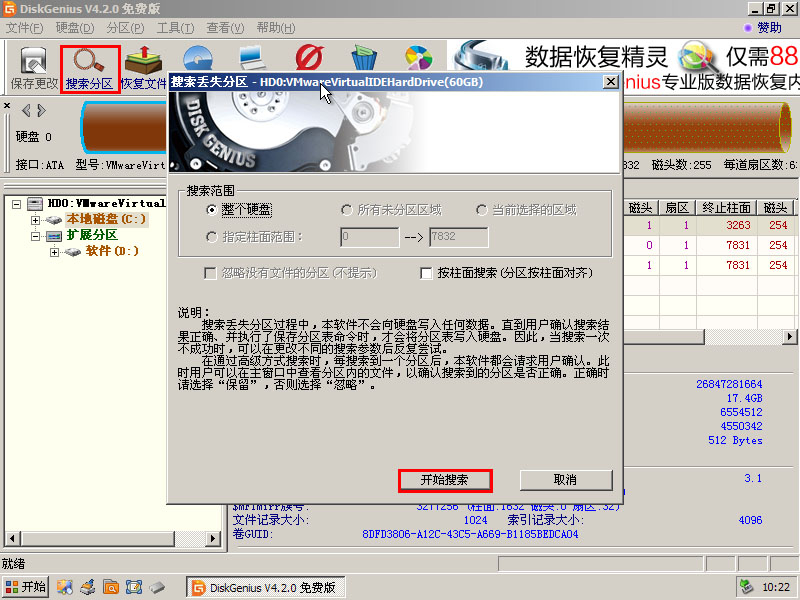Select the 整个硬盘 radio option
The image size is (800, 600).
[x=211, y=210]
